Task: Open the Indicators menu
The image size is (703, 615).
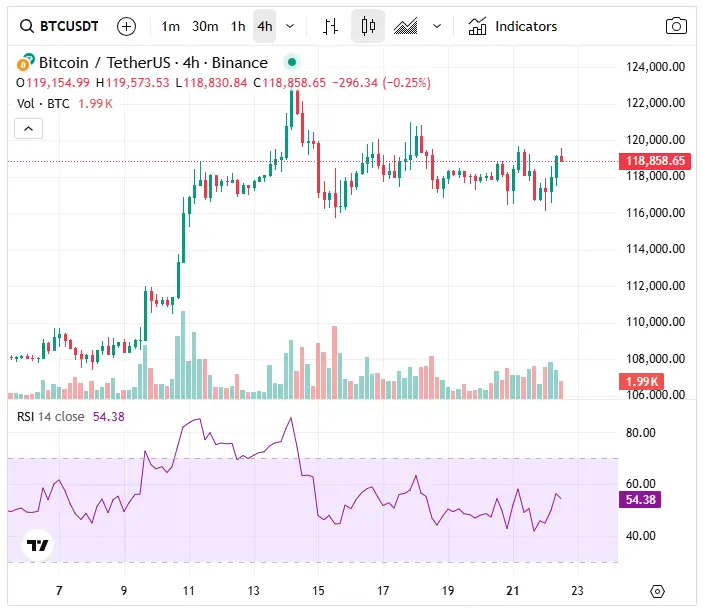Action: (x=512, y=26)
